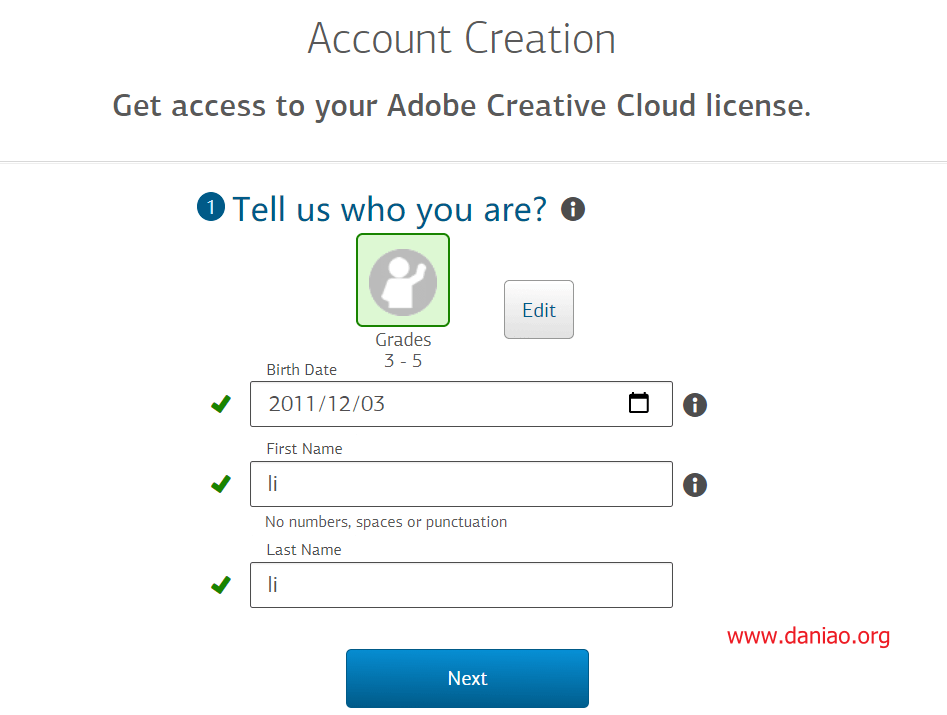Proceed with the blue Next button

[x=467, y=678]
